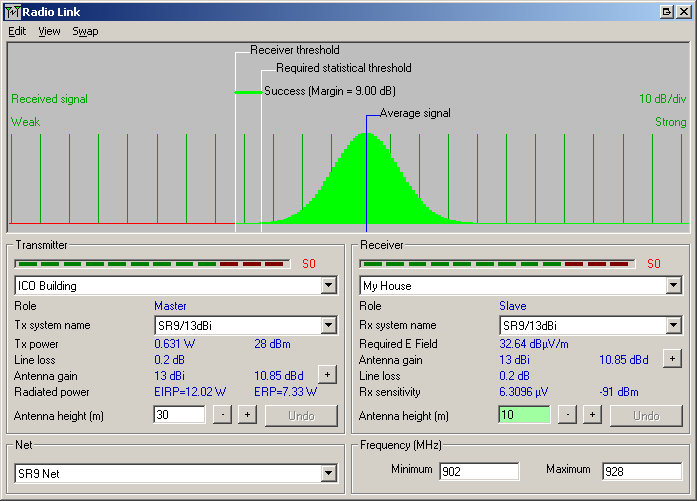The height and width of the screenshot is (501, 697).
Task: Click the plus button beside transmitter antenna gain
Action: (326, 374)
